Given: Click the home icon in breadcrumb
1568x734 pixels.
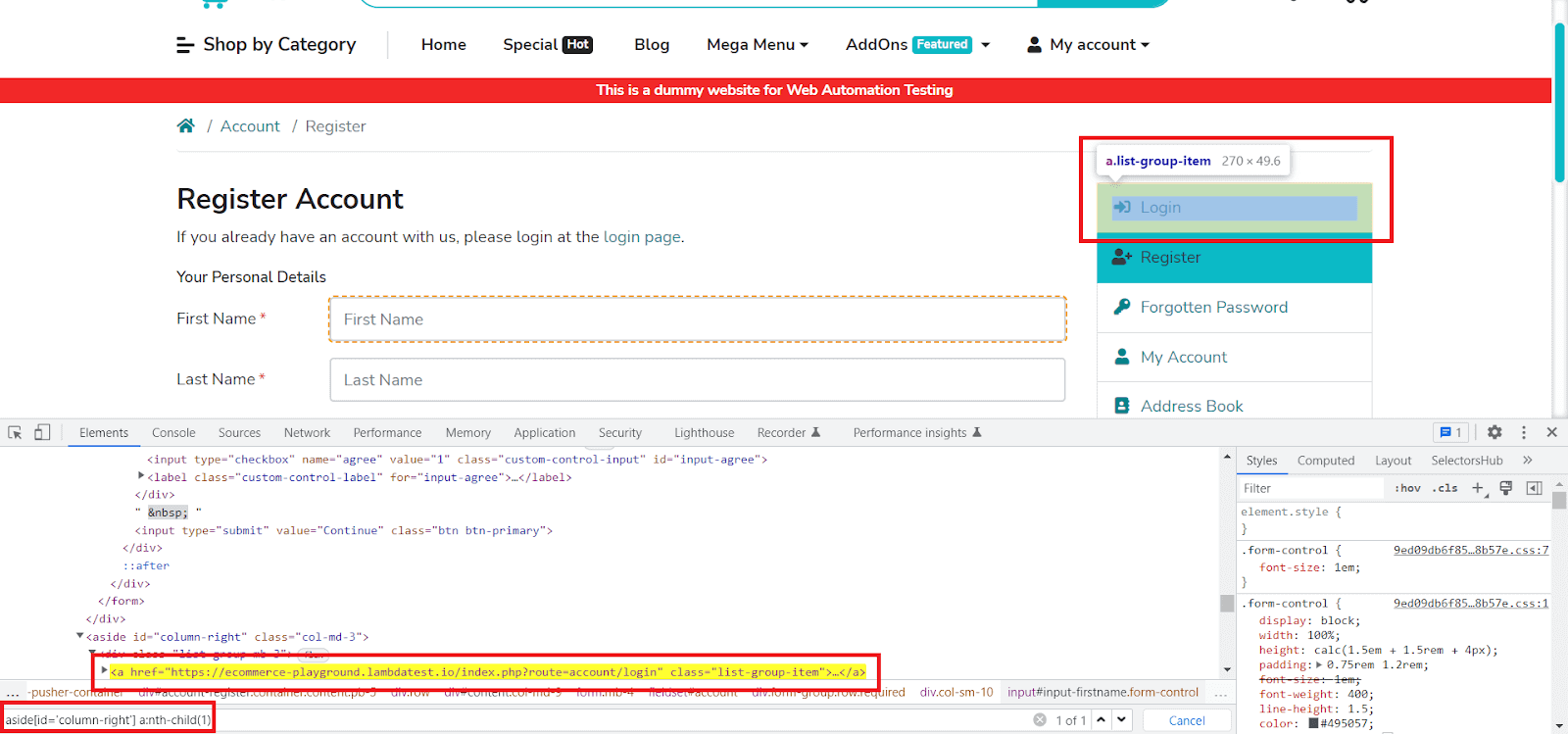Looking at the screenshot, I should (x=185, y=126).
